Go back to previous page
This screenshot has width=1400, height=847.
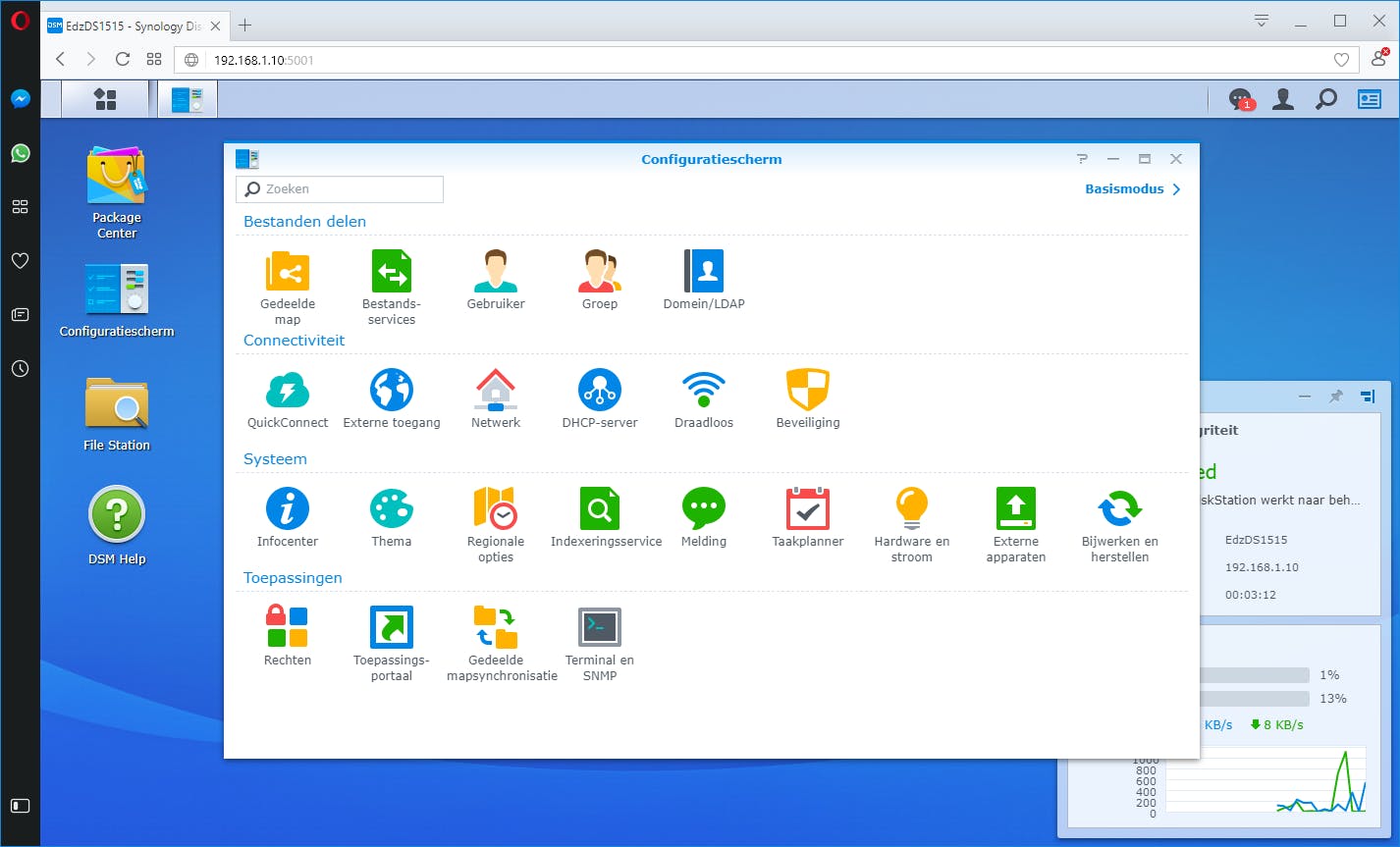(x=61, y=59)
